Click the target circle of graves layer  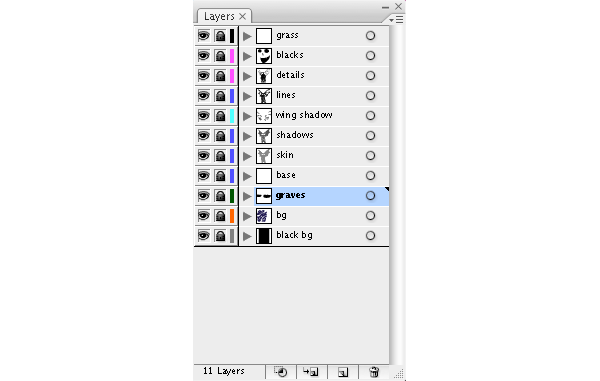(x=370, y=196)
